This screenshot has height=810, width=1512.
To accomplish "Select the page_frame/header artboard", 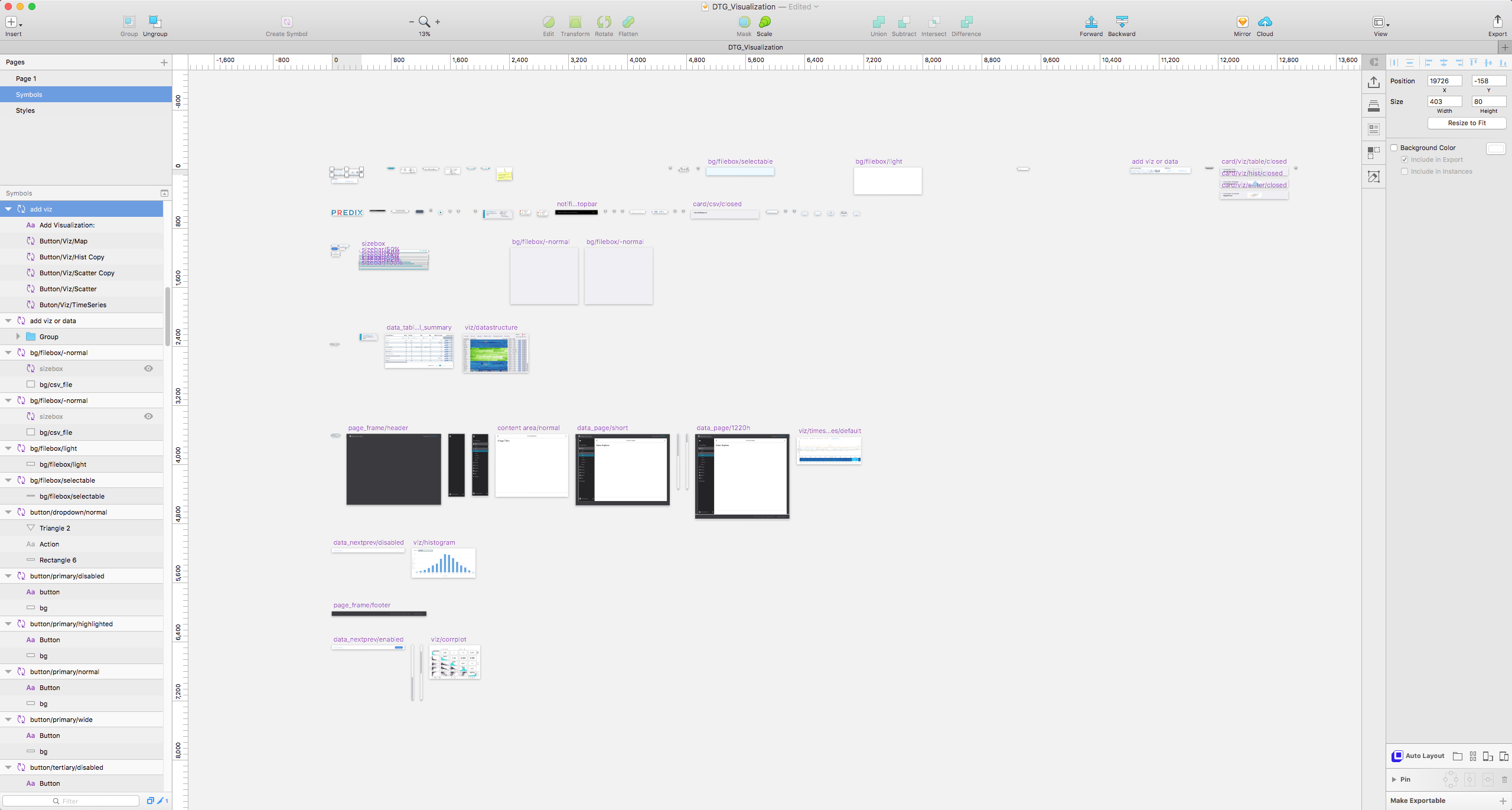I will pyautogui.click(x=393, y=469).
